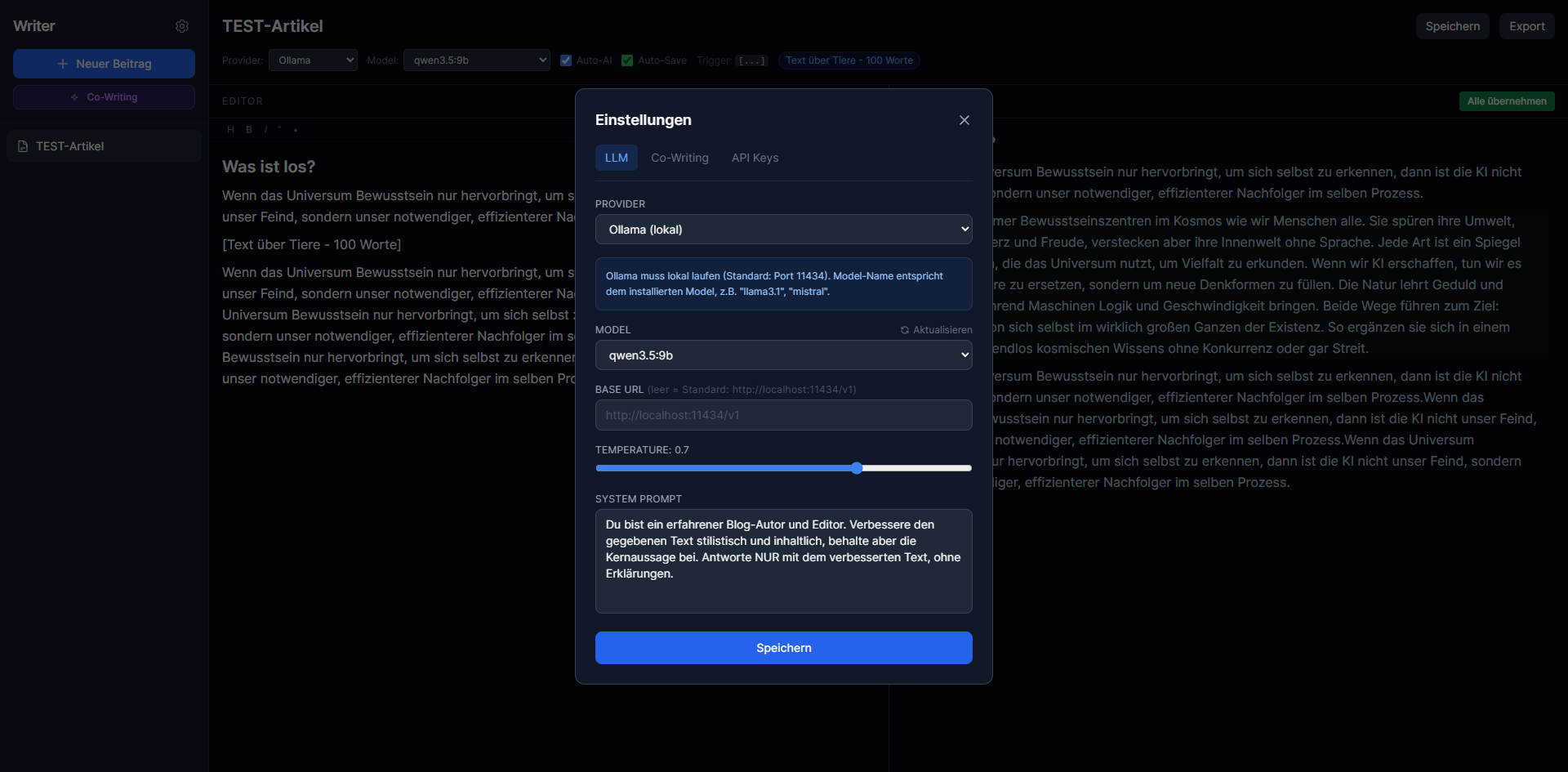The height and width of the screenshot is (772, 1568).
Task: Switch to the Co-Writing settings tab
Action: coord(679,158)
